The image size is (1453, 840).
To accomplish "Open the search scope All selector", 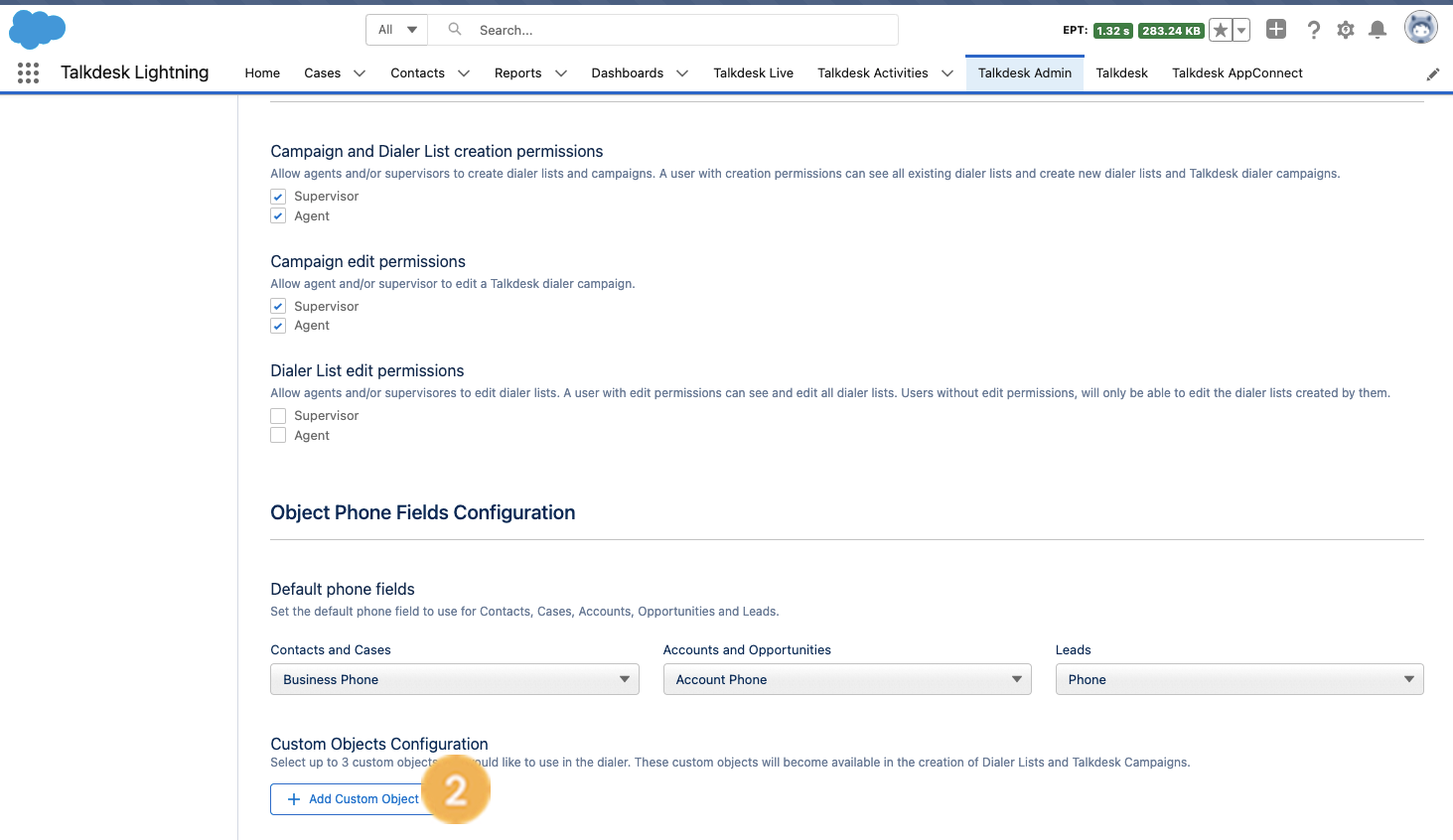I will [396, 30].
